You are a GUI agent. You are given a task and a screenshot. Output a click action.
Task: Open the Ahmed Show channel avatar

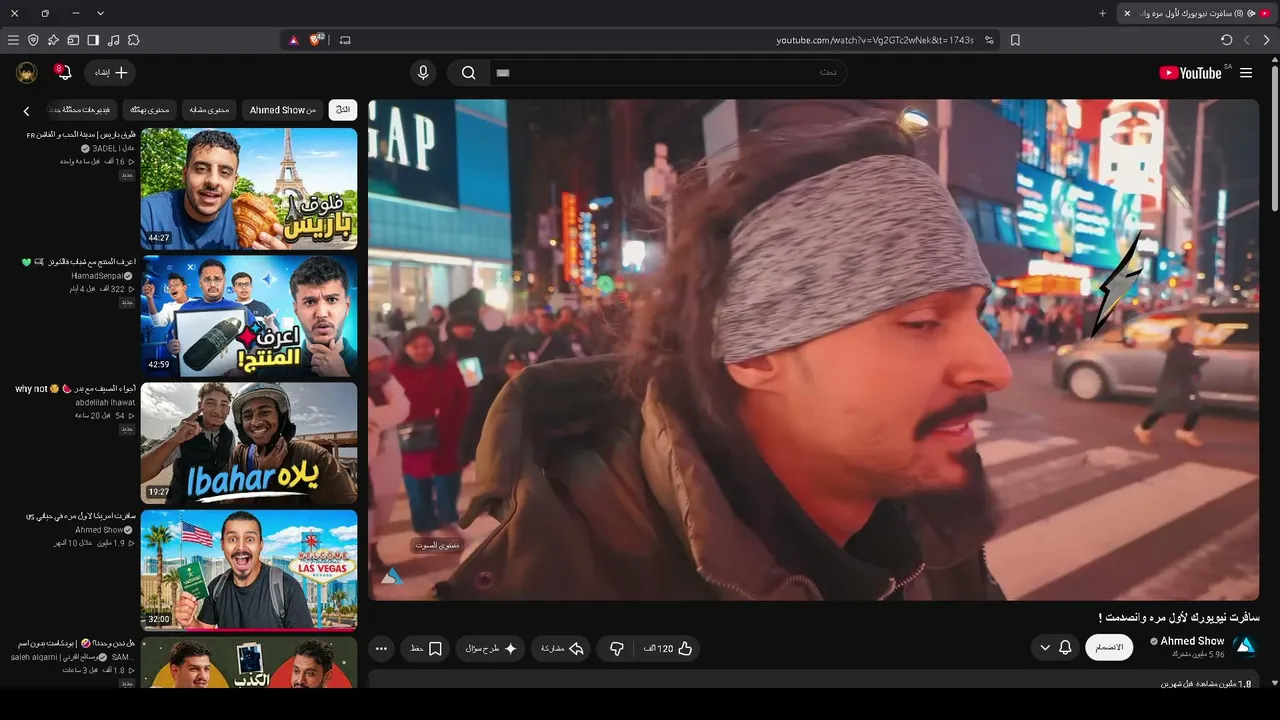point(1245,646)
